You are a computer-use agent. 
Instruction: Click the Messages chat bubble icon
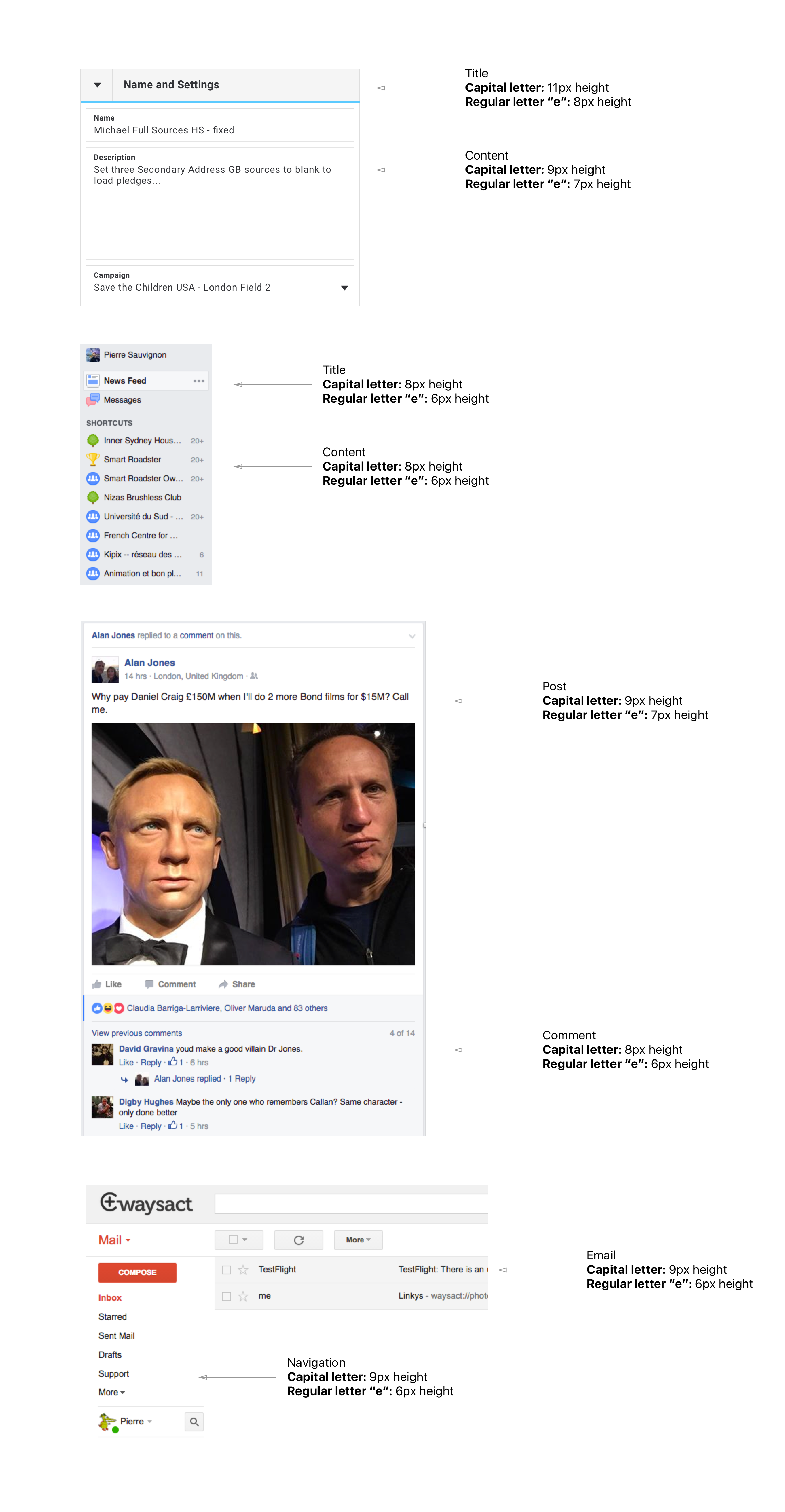click(x=93, y=400)
